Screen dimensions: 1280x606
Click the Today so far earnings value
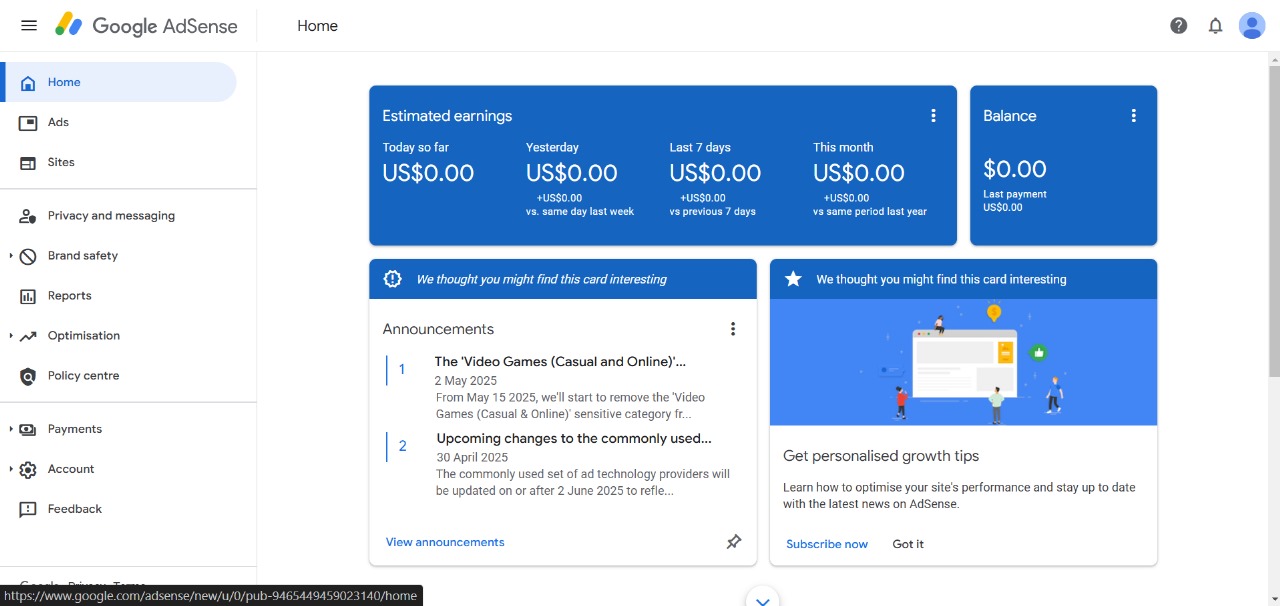(428, 173)
